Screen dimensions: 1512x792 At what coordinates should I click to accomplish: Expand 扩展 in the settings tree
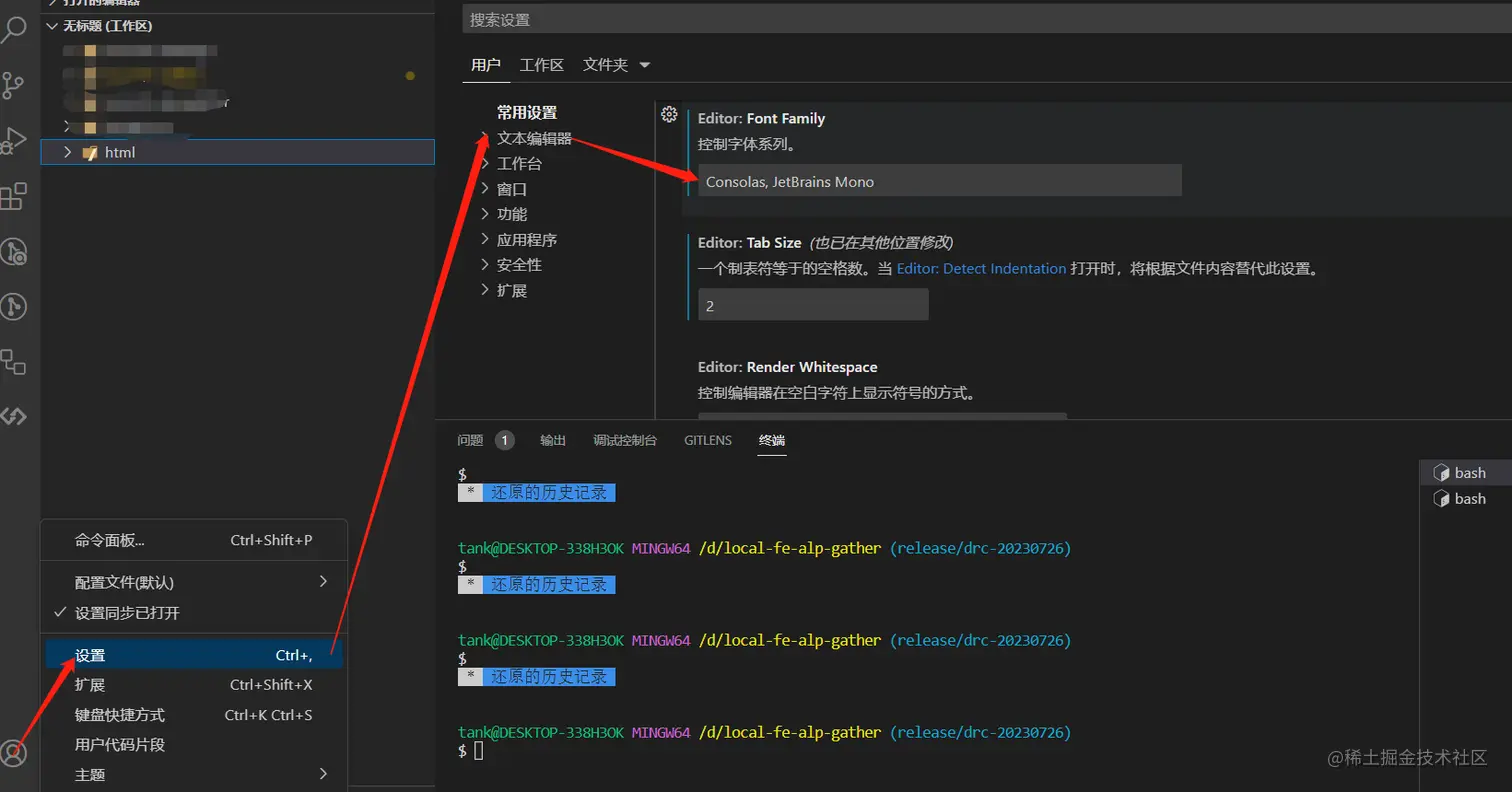click(485, 290)
